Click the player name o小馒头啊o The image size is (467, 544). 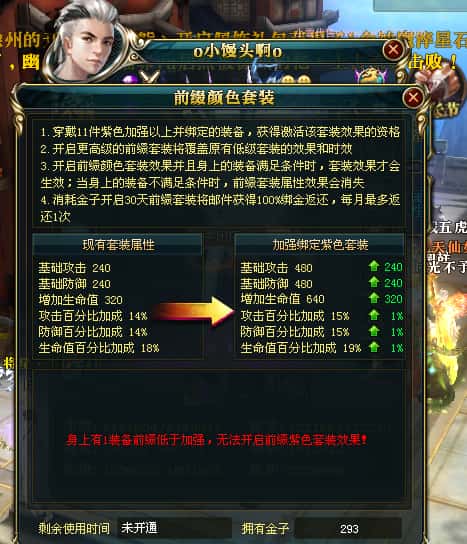coord(238,51)
